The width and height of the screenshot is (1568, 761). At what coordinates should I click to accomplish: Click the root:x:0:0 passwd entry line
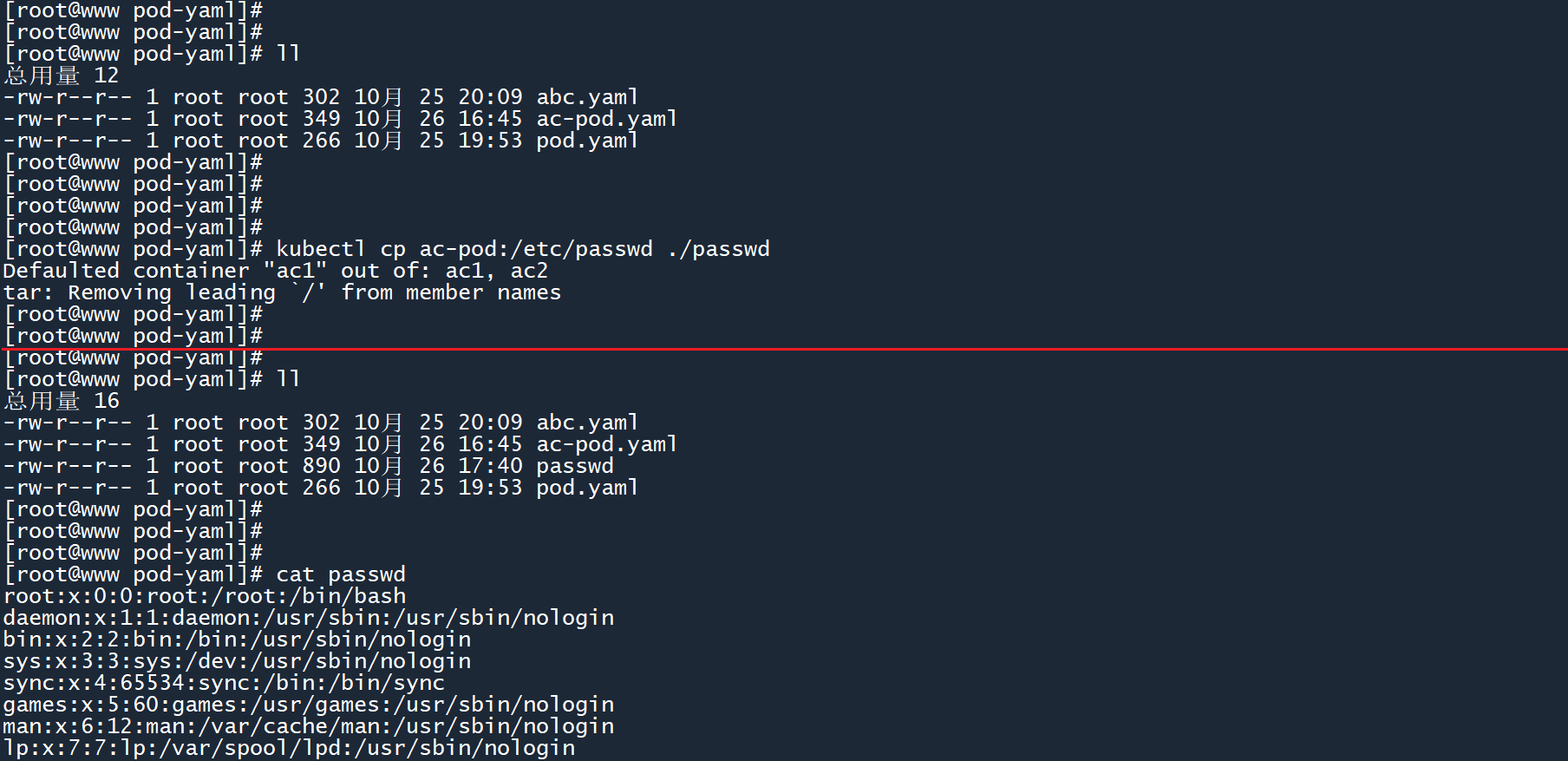(x=205, y=596)
